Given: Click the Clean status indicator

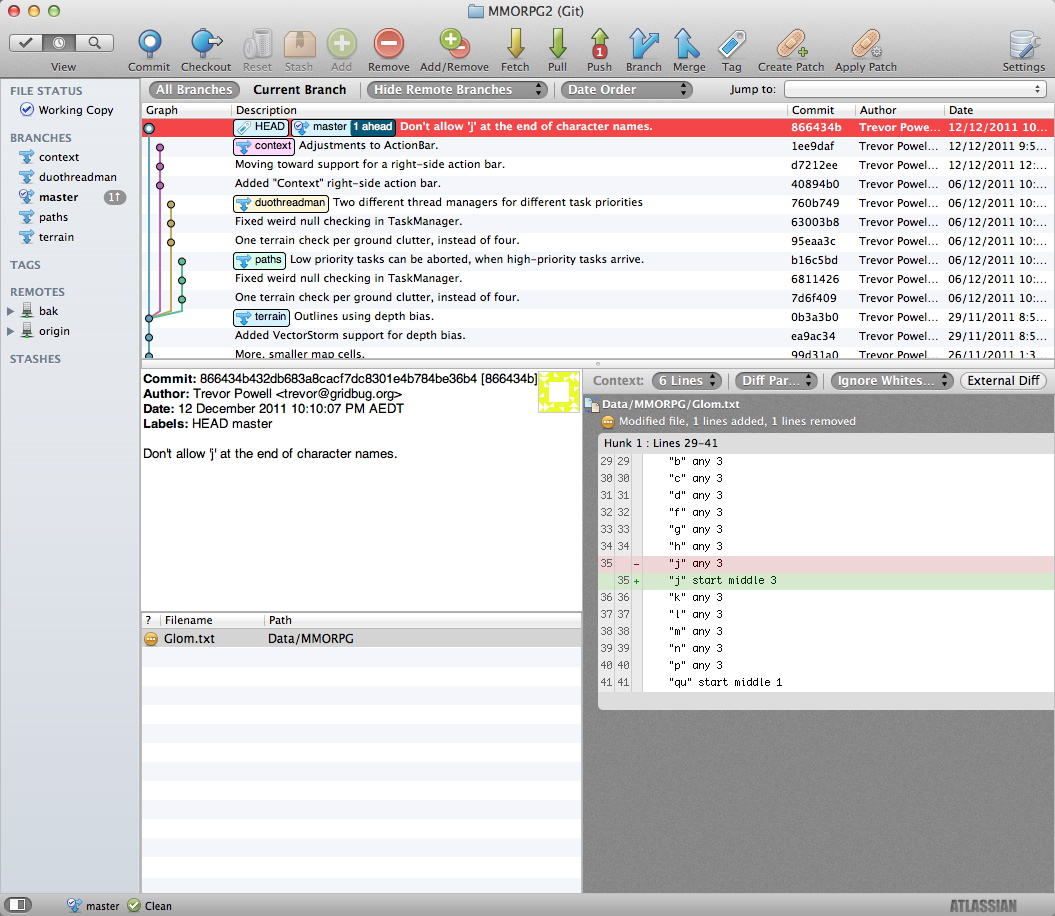Looking at the screenshot, I should (149, 906).
